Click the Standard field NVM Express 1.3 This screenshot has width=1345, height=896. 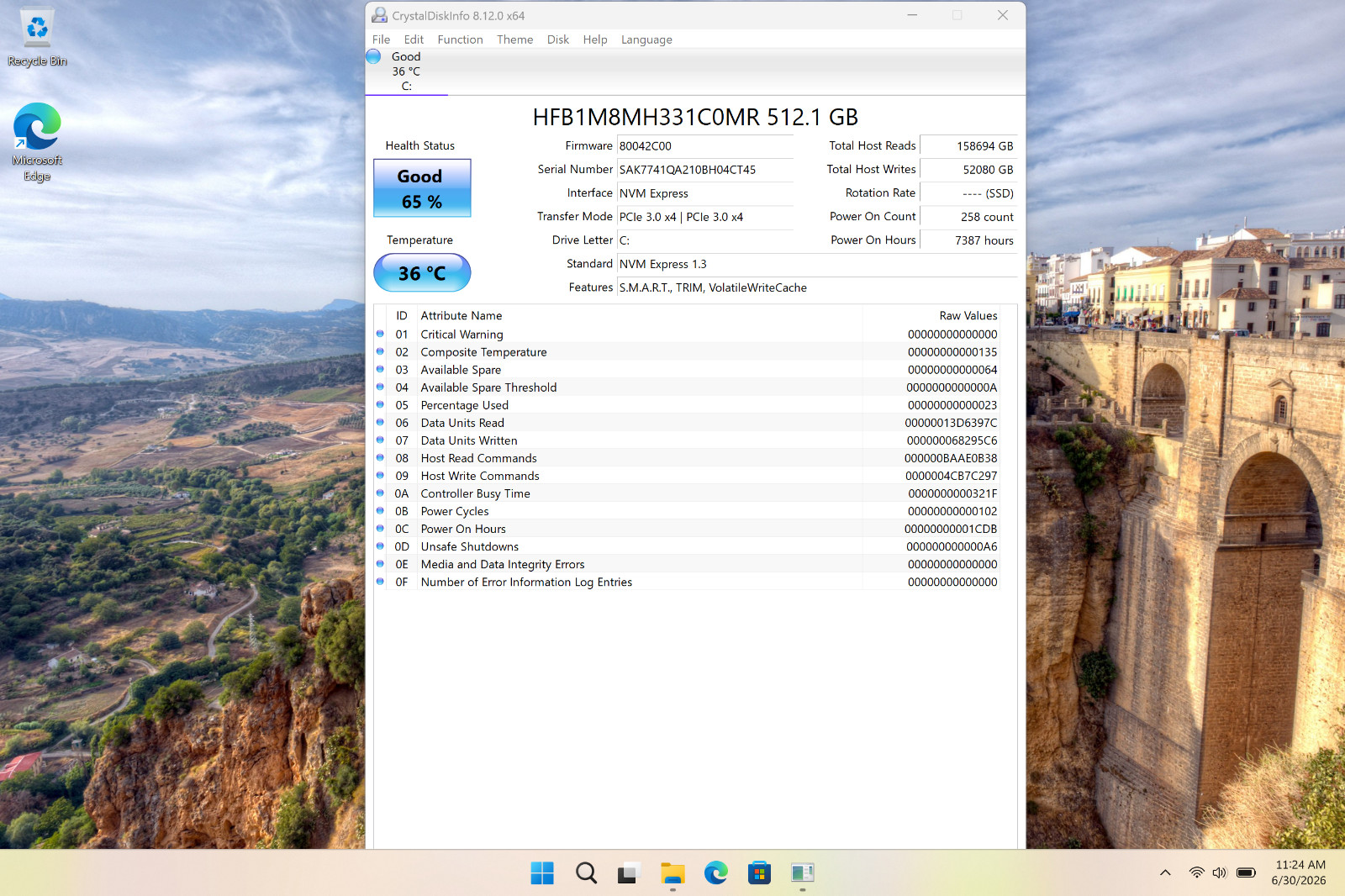[817, 264]
